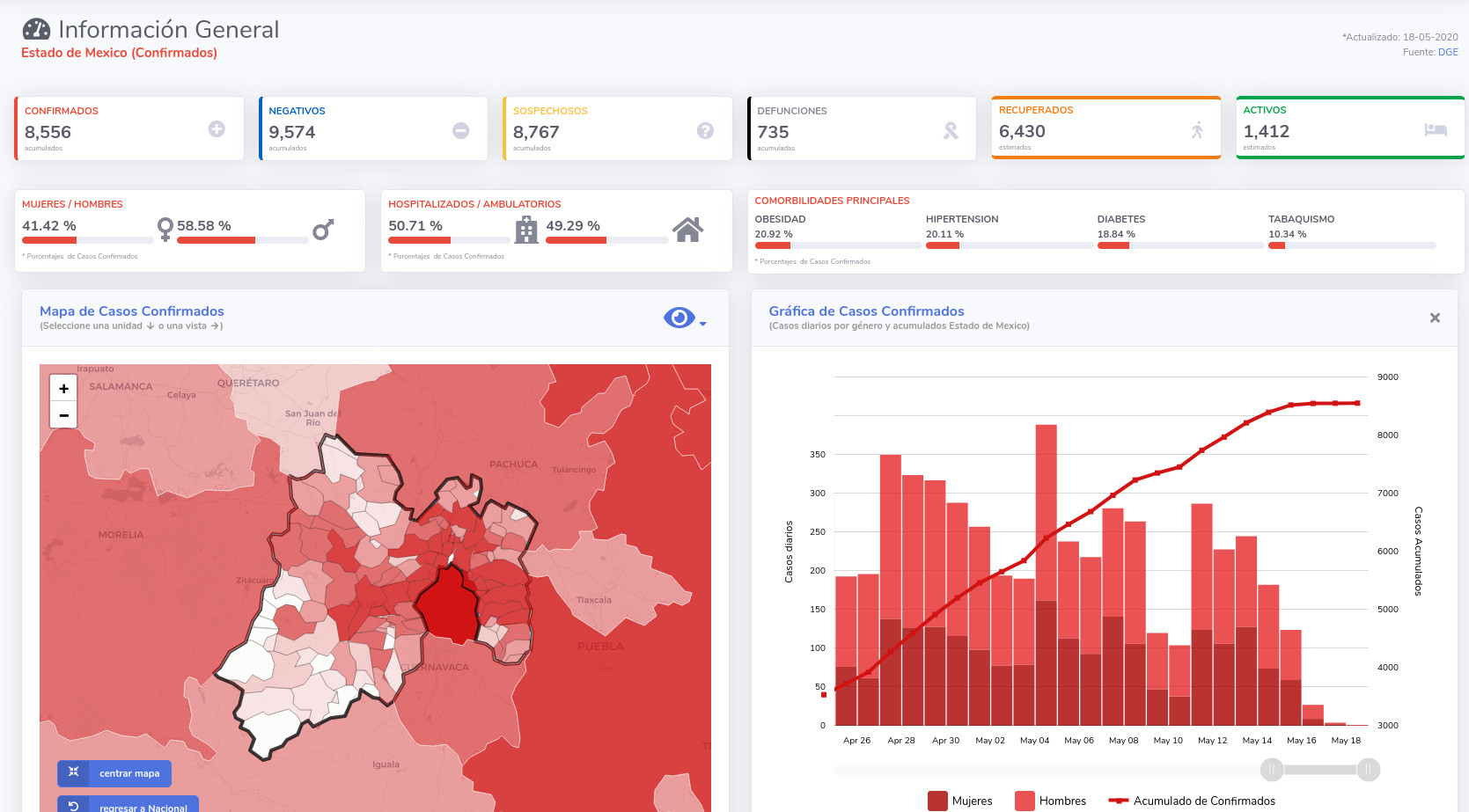Click the ribbon icon in Defunciones card
This screenshot has height=812, width=1469.
coord(951,131)
